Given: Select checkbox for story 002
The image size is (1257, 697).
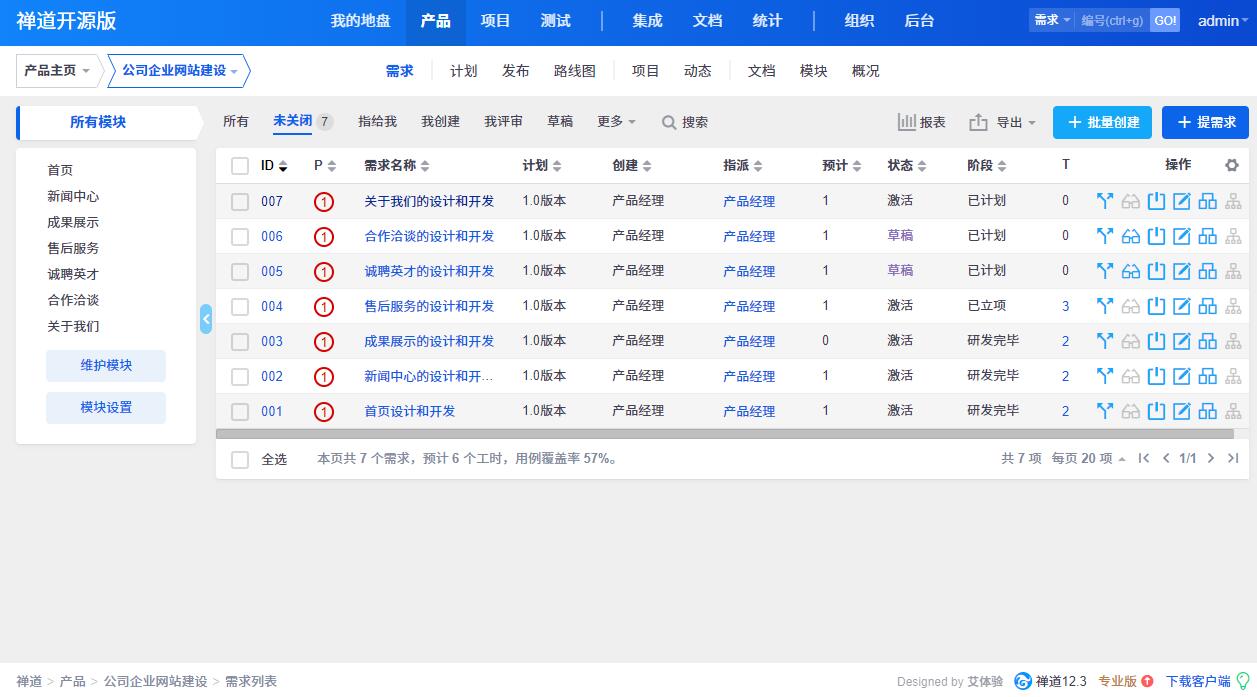Looking at the screenshot, I should pyautogui.click(x=240, y=377).
